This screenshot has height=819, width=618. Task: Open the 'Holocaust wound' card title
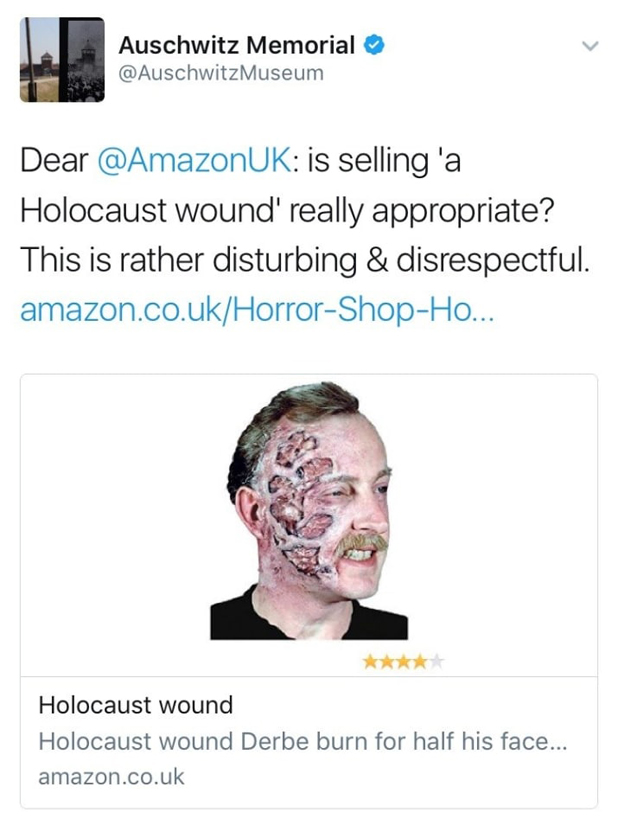136,705
